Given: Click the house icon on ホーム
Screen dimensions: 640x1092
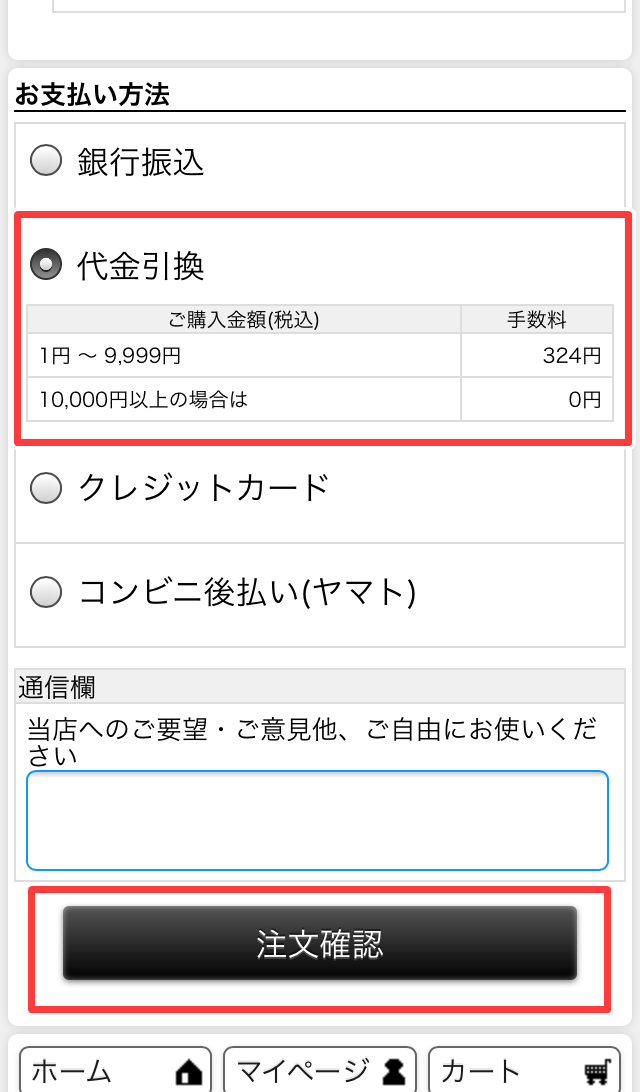Looking at the screenshot, I should coord(188,1072).
